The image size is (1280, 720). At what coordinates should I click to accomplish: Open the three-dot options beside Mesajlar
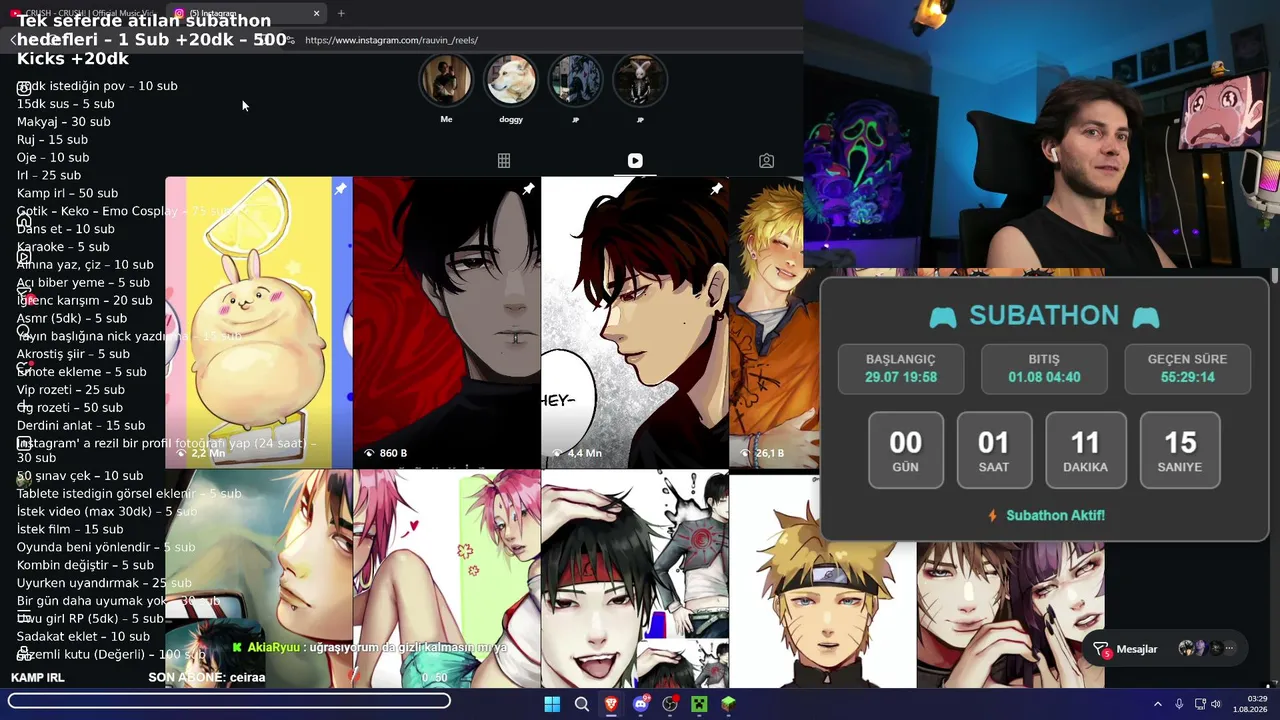pos(1230,649)
